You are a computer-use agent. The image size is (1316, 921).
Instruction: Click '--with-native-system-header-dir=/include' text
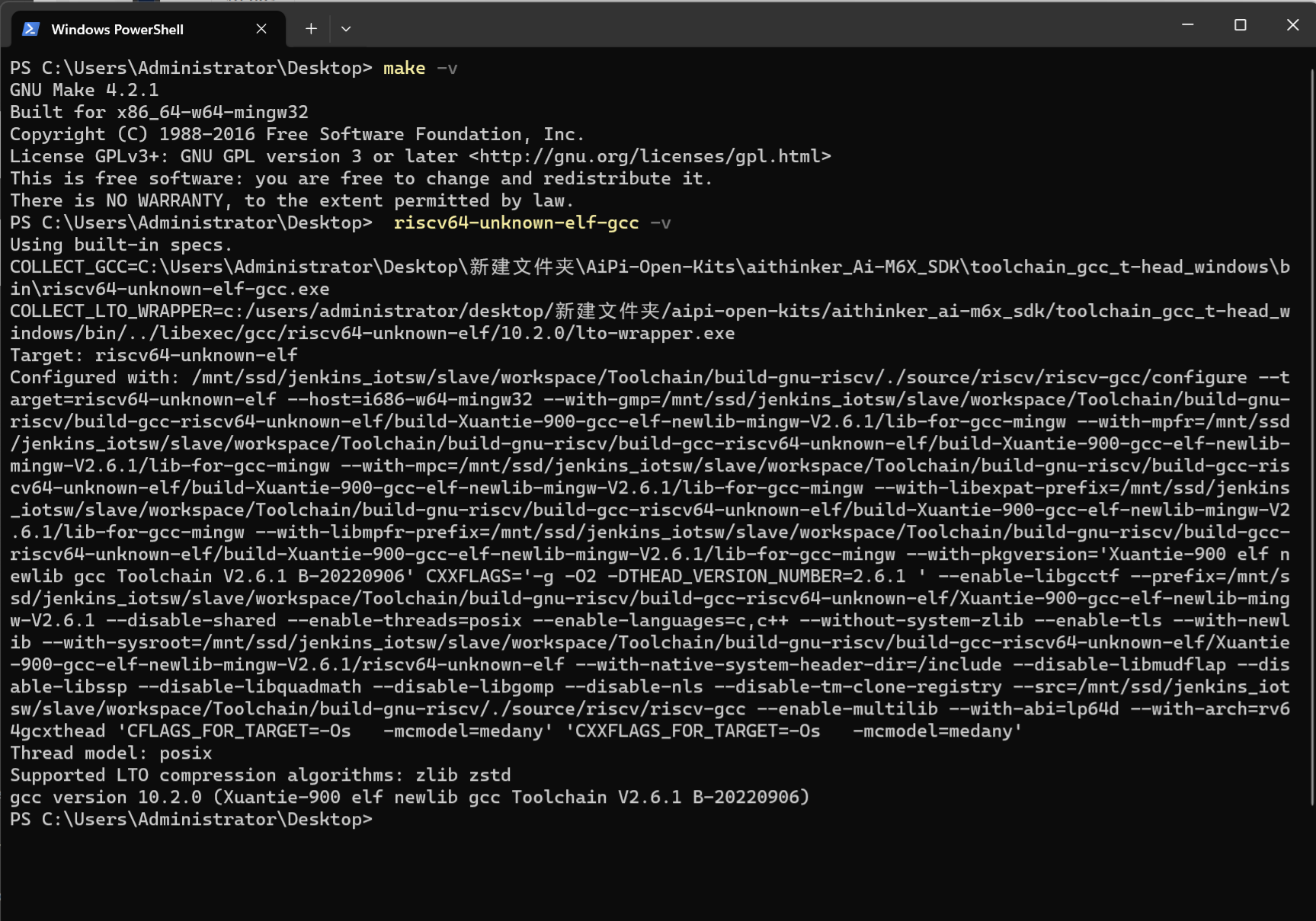tap(789, 665)
